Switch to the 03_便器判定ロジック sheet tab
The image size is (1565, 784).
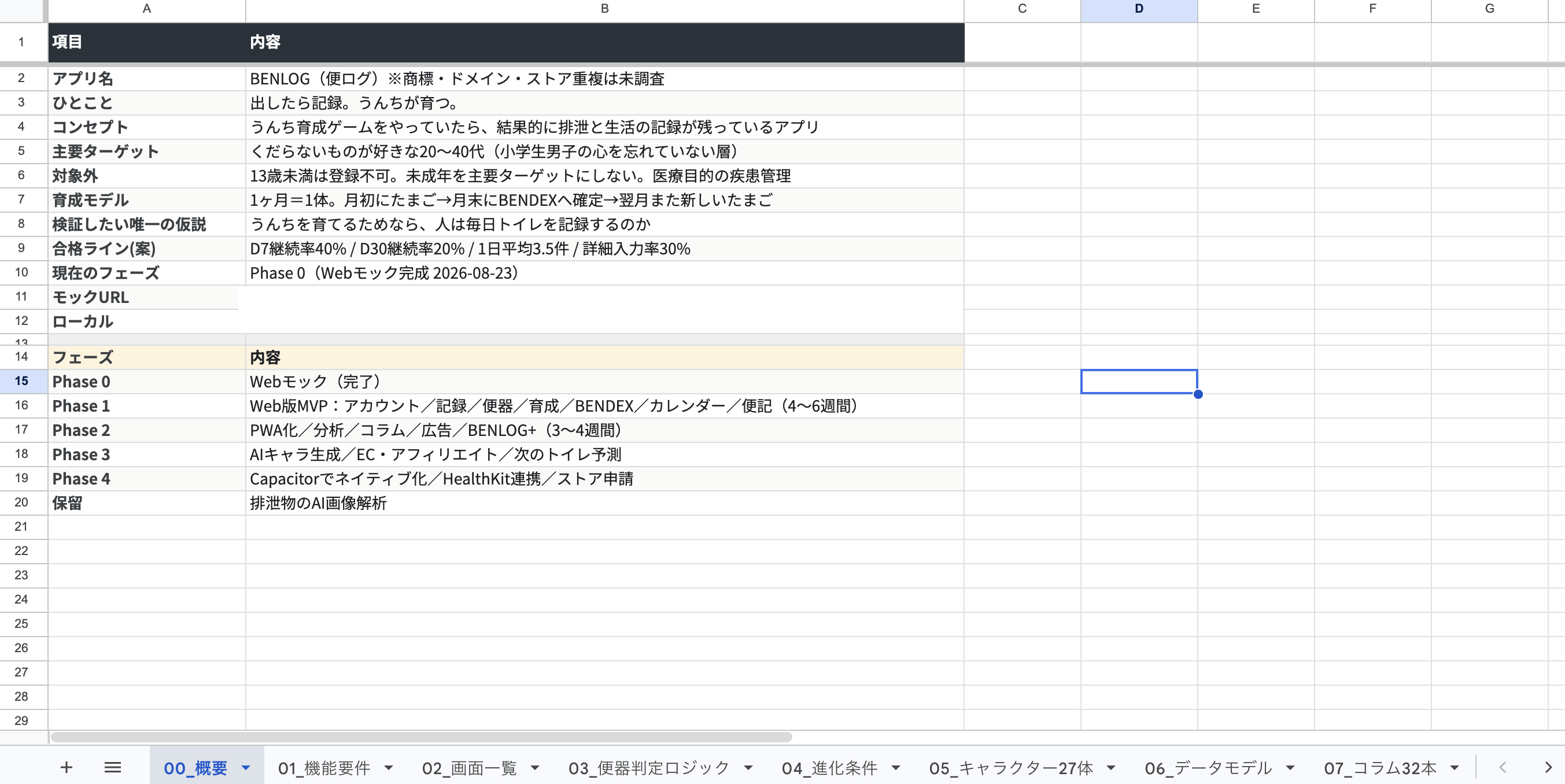[x=649, y=768]
